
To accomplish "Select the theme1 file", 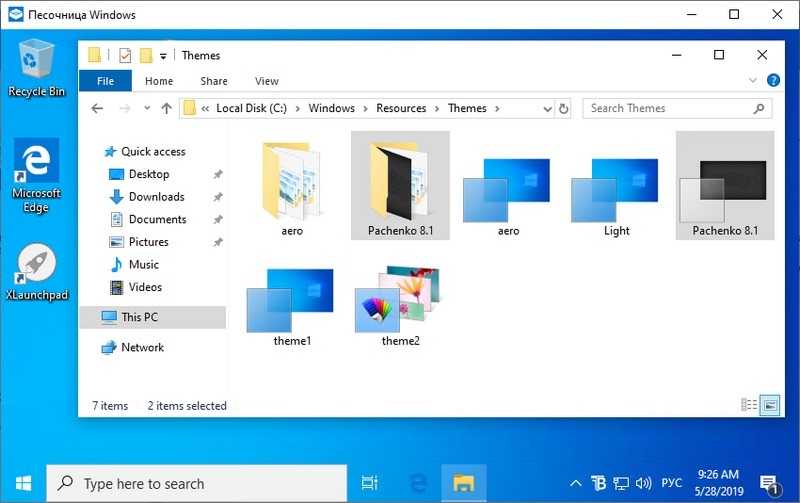I will coord(292,306).
